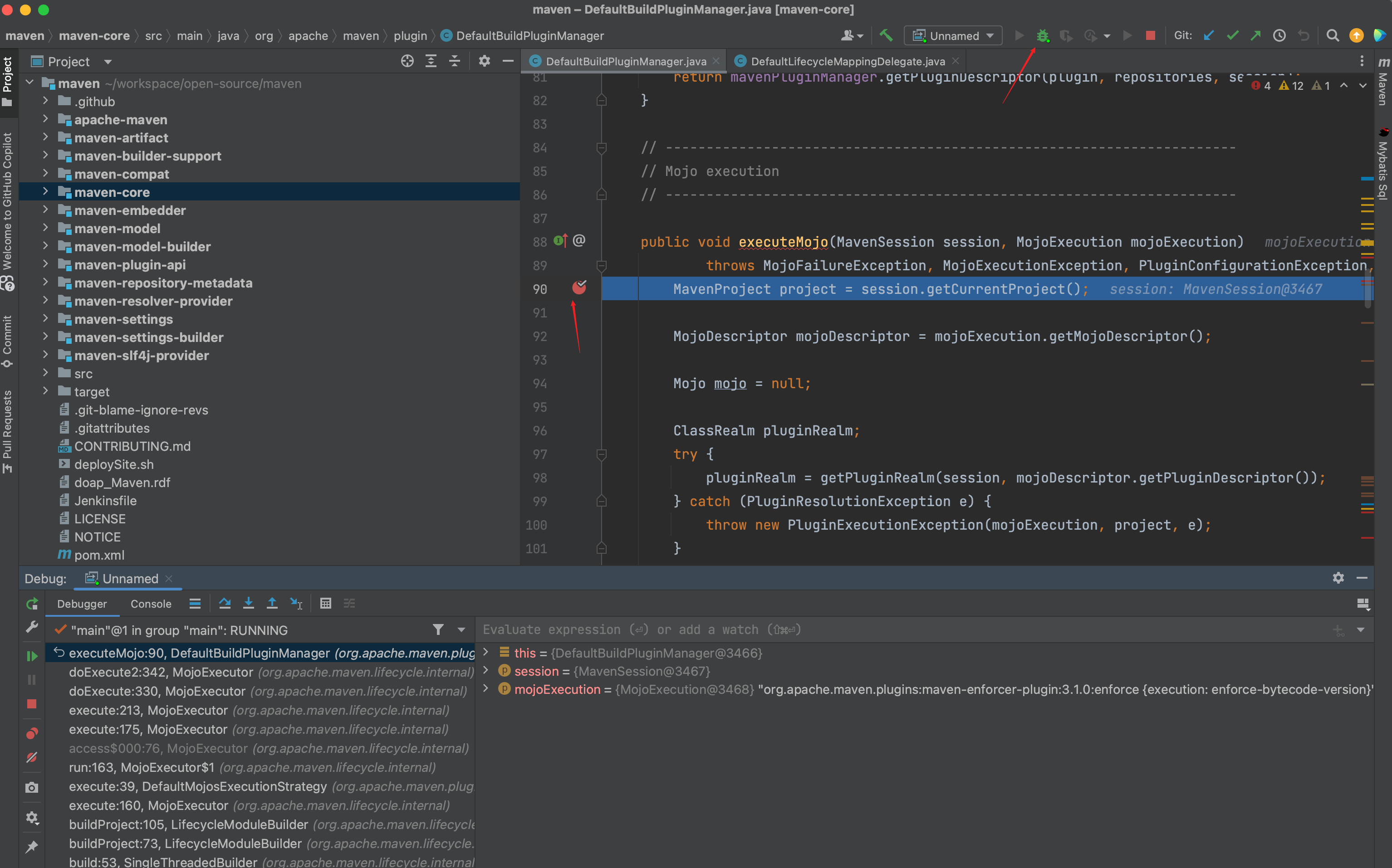Open Evaluate Expression calculator icon
1392x868 pixels.
pyautogui.click(x=325, y=603)
